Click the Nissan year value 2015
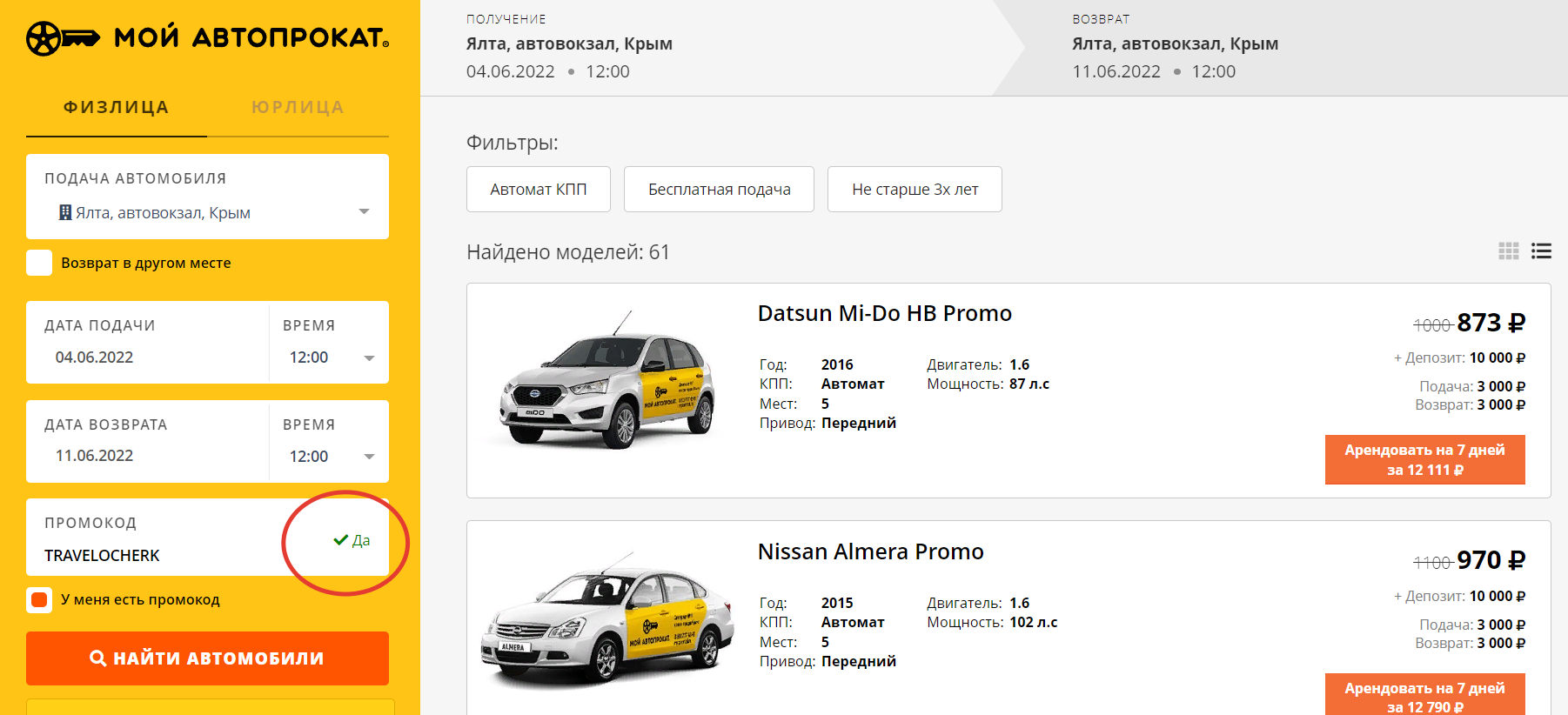1568x715 pixels. click(837, 603)
